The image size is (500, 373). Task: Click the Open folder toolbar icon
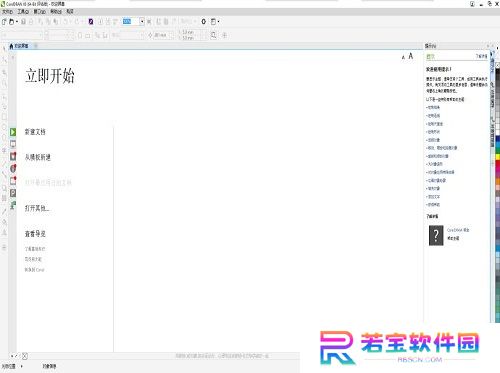pos(11,22)
